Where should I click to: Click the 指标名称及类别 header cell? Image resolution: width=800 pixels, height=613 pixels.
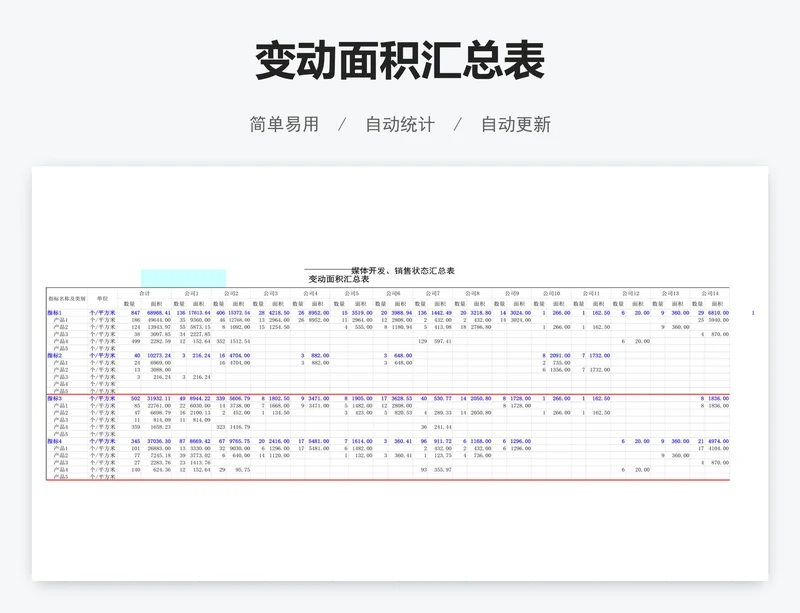coord(67,299)
